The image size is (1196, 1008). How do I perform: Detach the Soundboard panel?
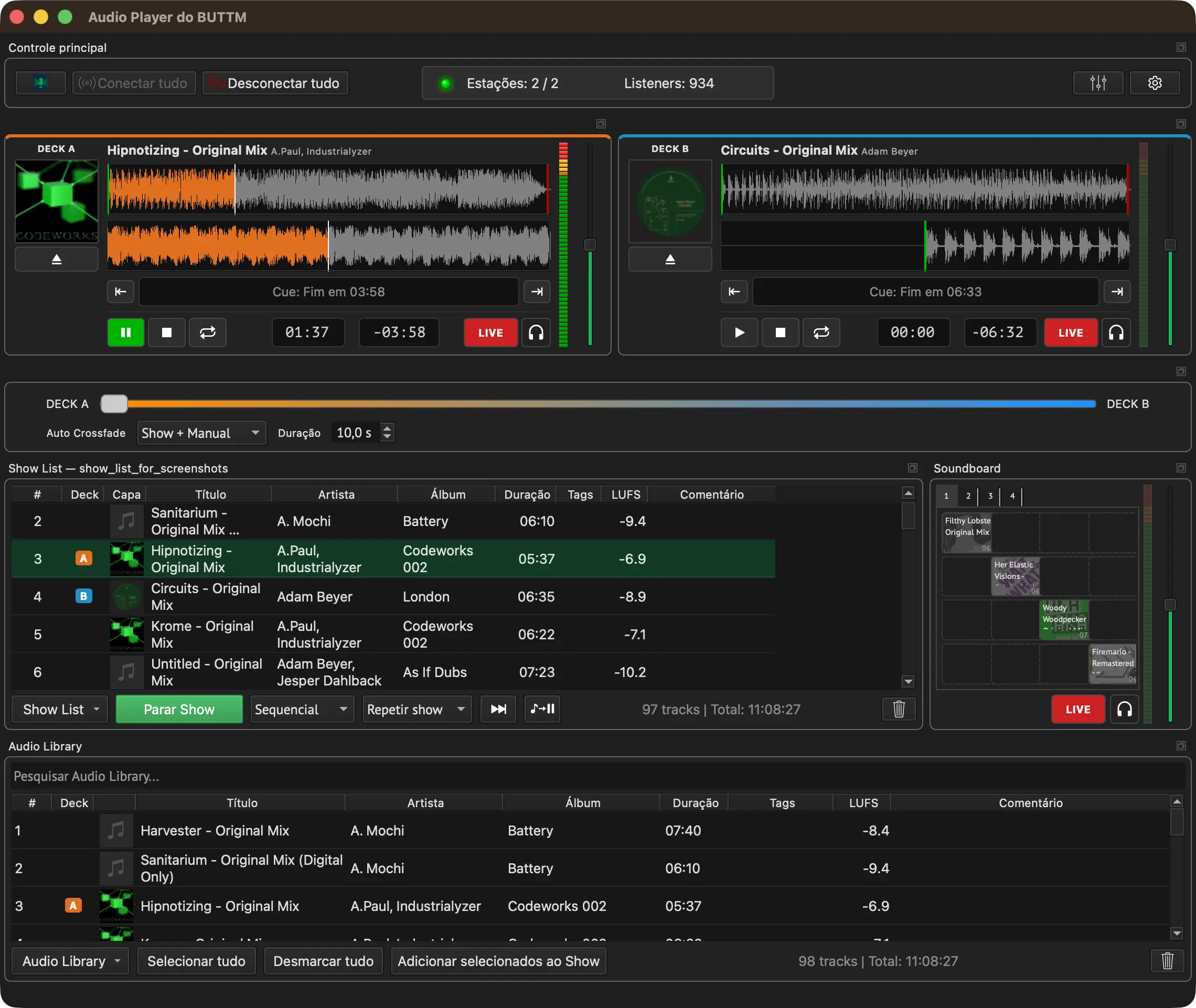click(x=1181, y=468)
